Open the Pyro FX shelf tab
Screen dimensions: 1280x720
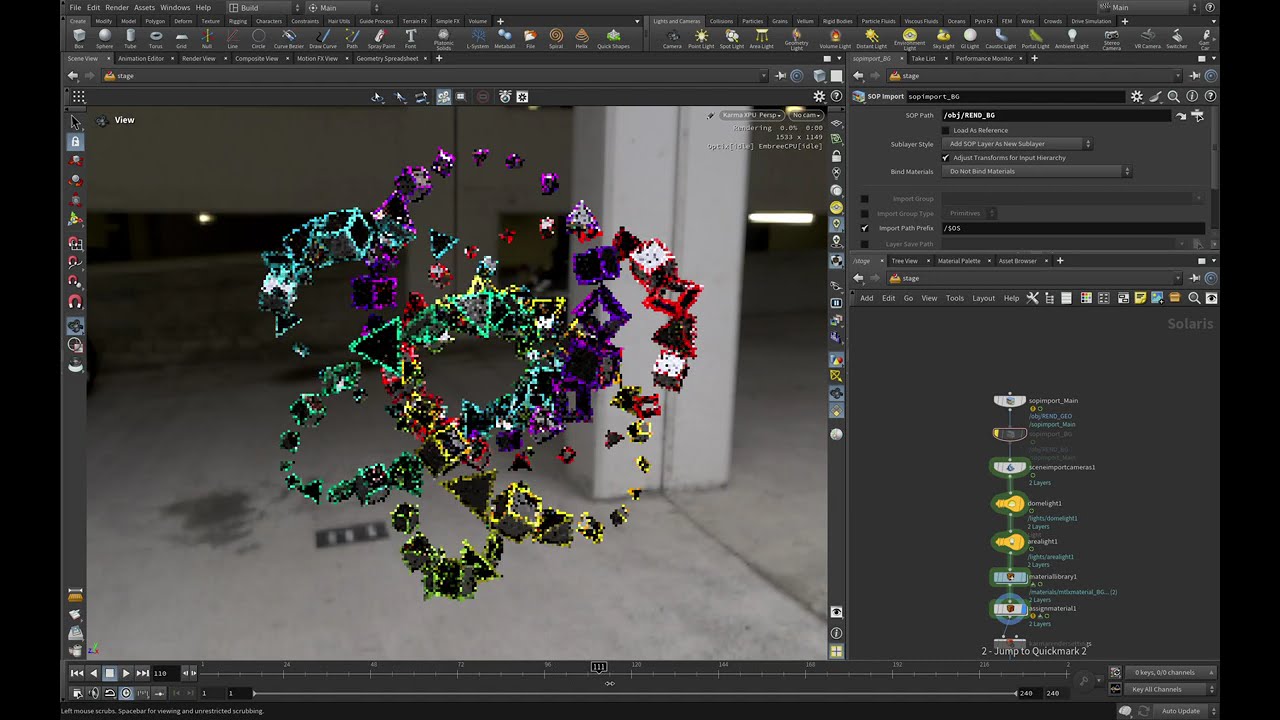click(x=983, y=21)
